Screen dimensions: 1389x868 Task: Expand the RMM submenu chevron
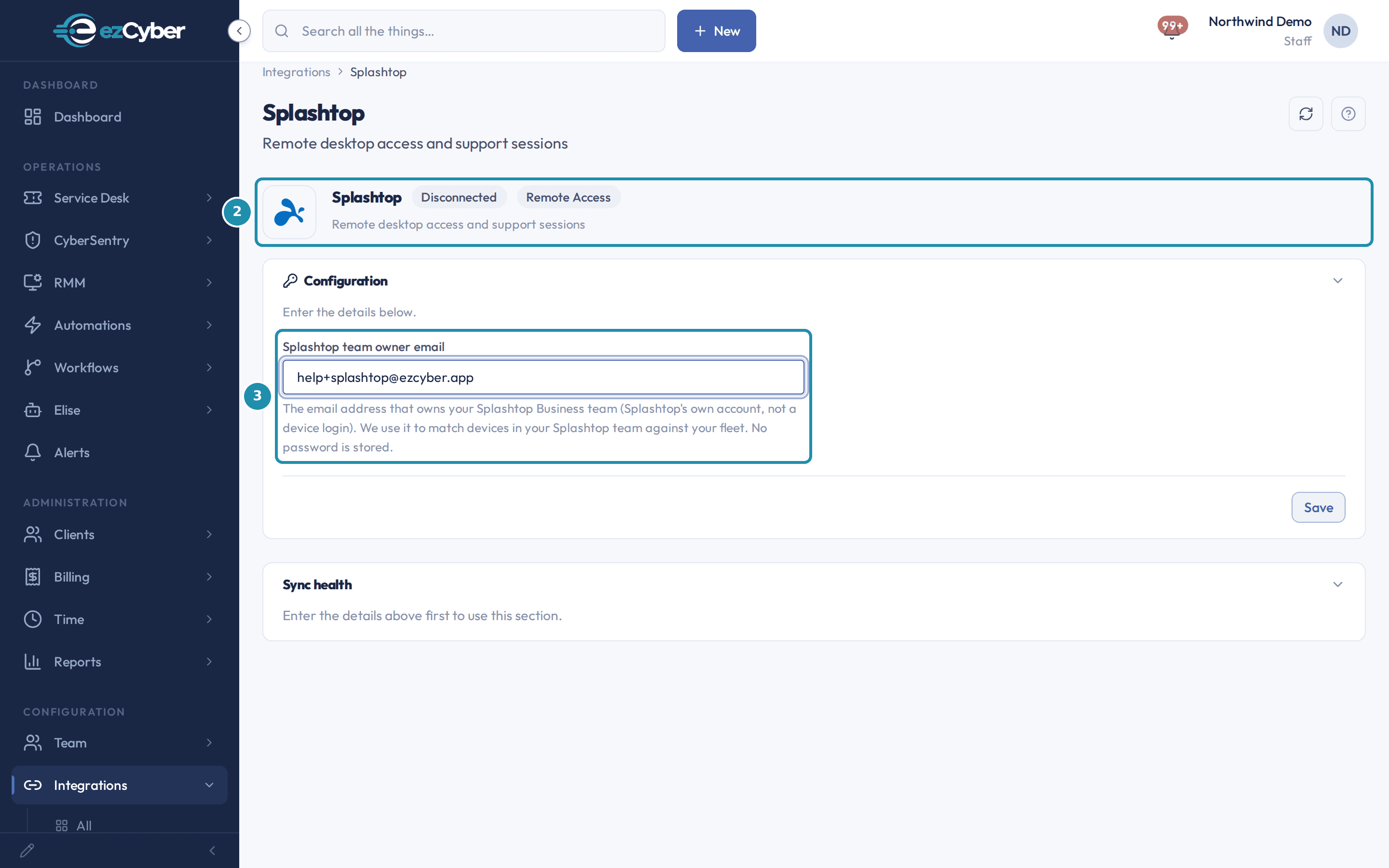click(x=209, y=283)
